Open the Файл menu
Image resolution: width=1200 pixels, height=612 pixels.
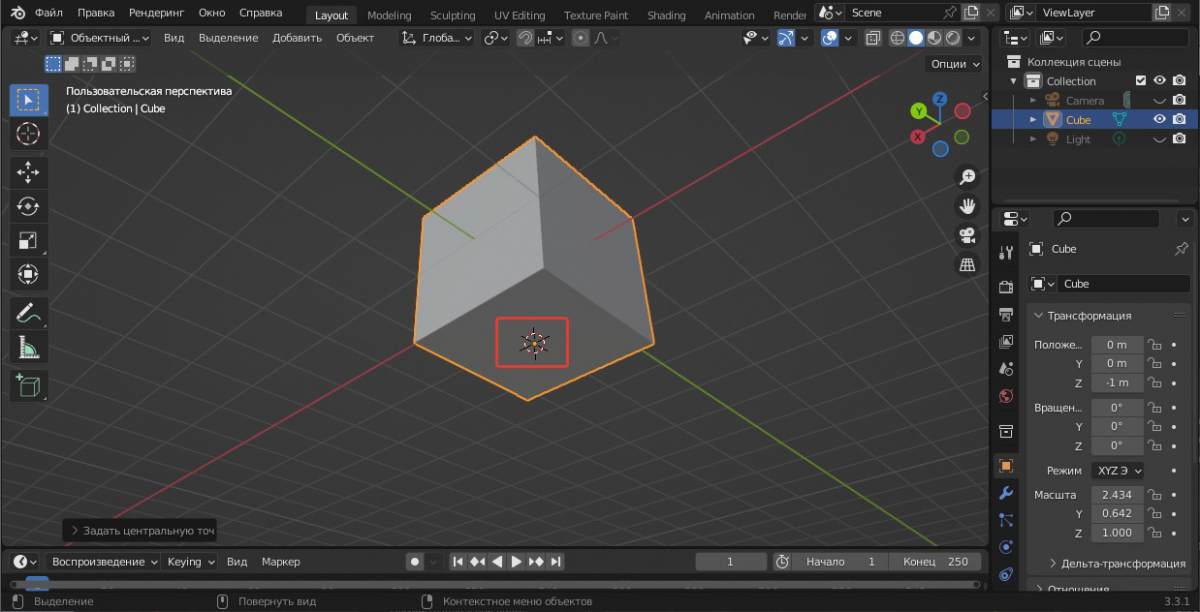coord(48,14)
